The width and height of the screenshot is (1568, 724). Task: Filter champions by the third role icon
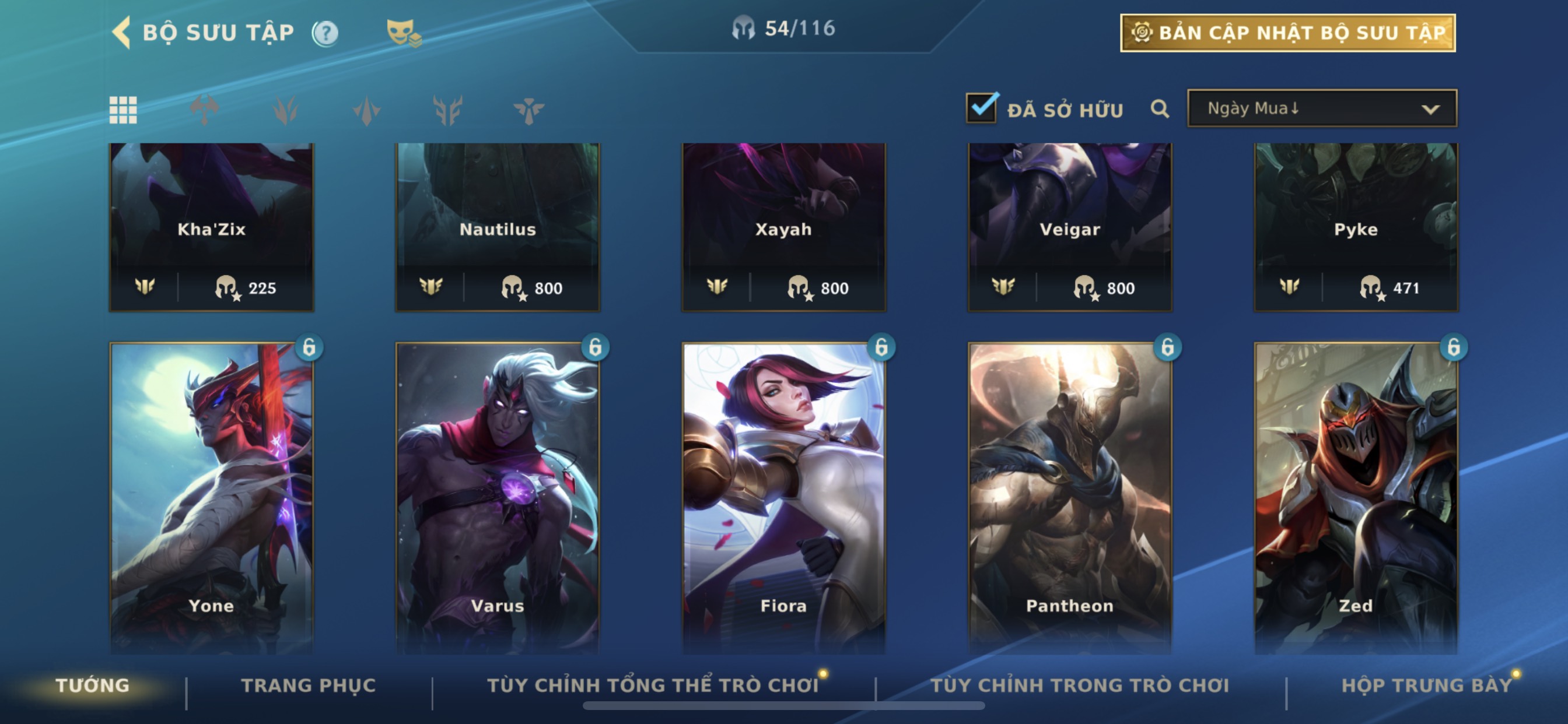pyautogui.click(x=366, y=110)
